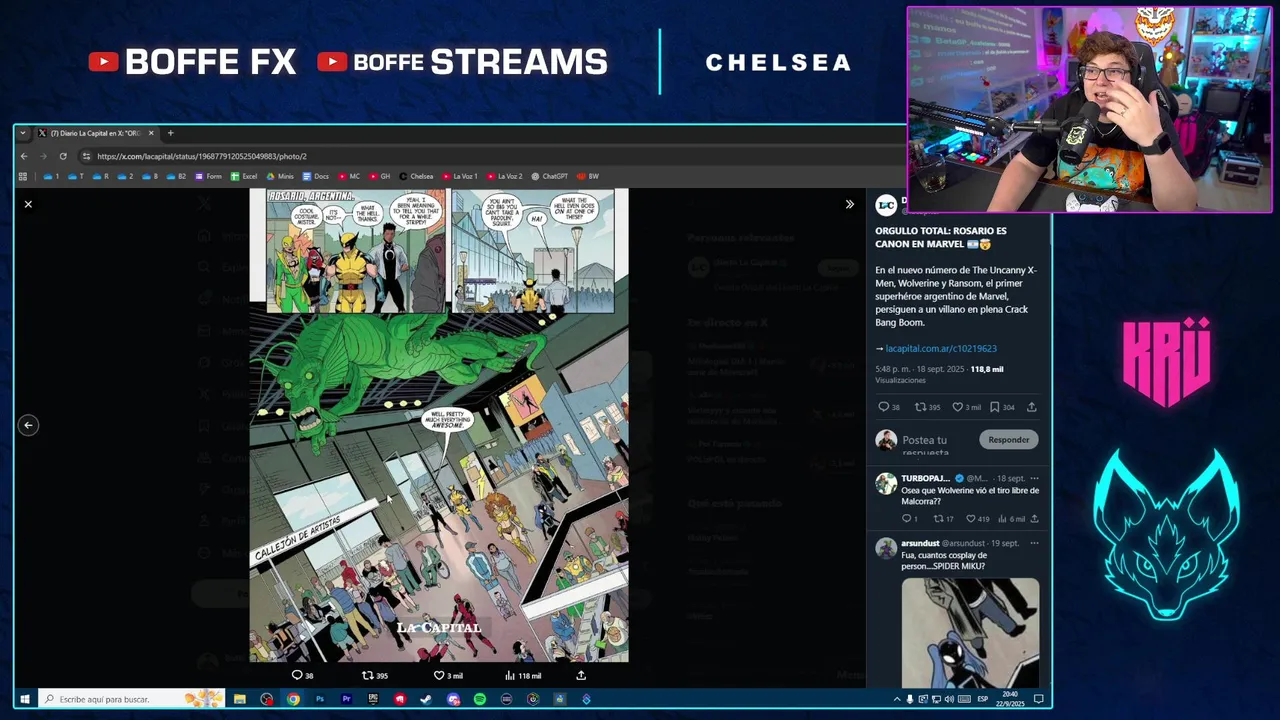This screenshot has width=1280, height=720.
Task: Open the La Voz 1 bookmark
Action: 460,176
